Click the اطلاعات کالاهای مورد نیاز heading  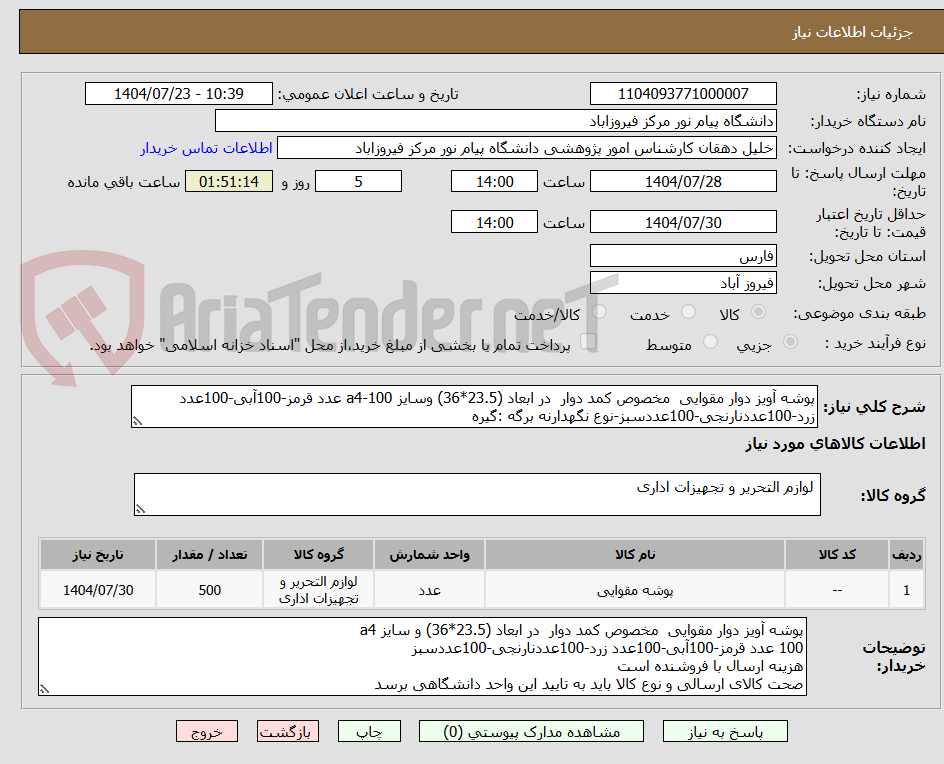836,444
